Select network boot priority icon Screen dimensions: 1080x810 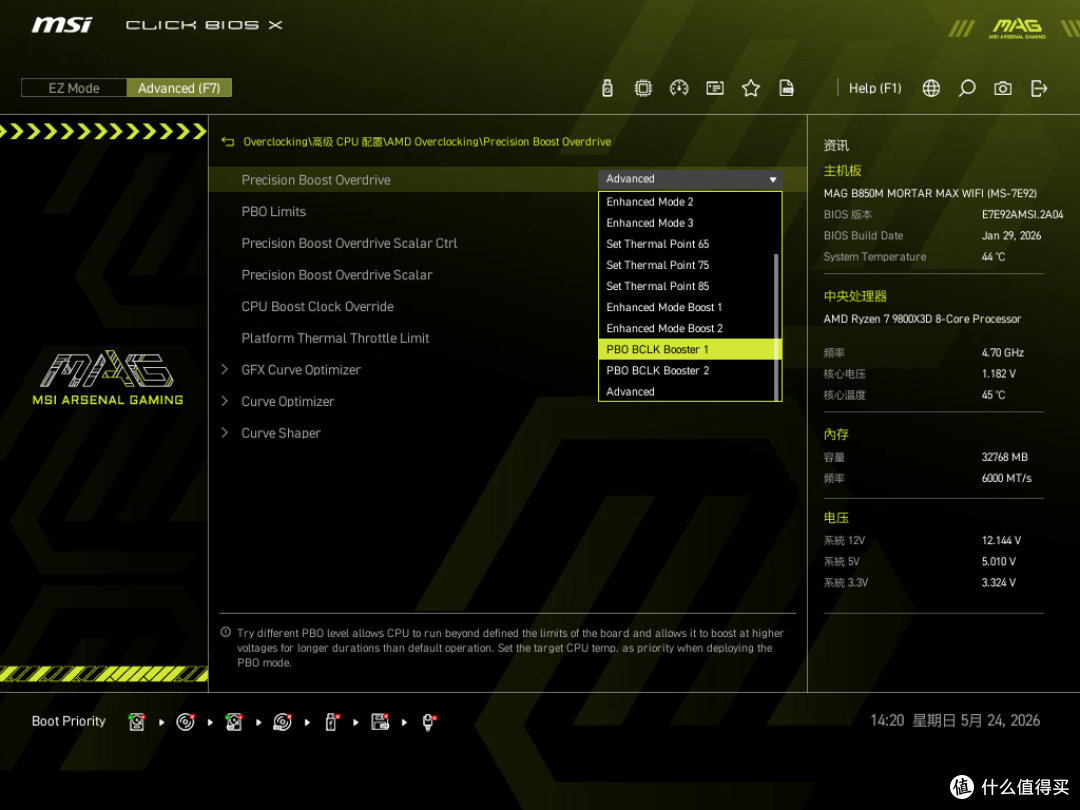click(x=428, y=722)
